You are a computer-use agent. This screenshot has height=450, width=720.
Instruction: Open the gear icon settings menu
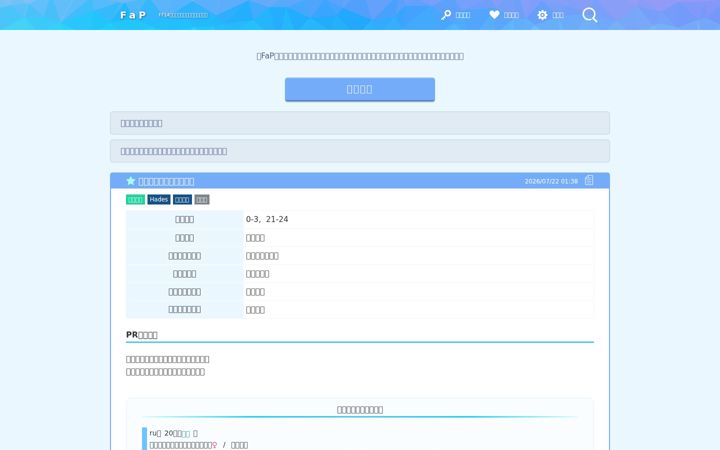(551, 15)
